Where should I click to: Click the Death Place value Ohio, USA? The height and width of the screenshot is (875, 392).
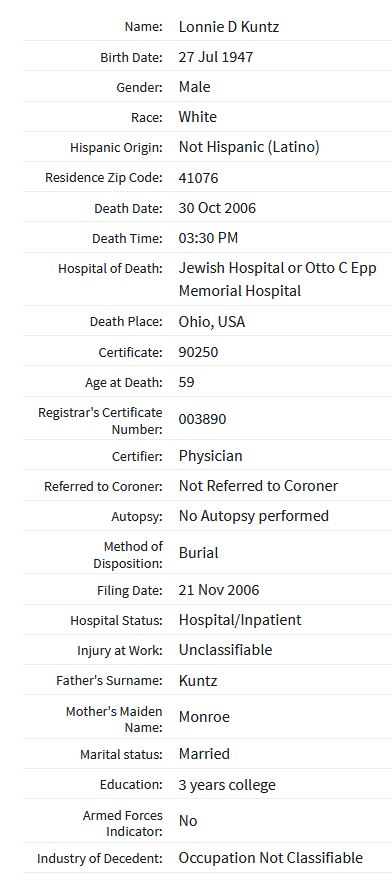tap(212, 322)
